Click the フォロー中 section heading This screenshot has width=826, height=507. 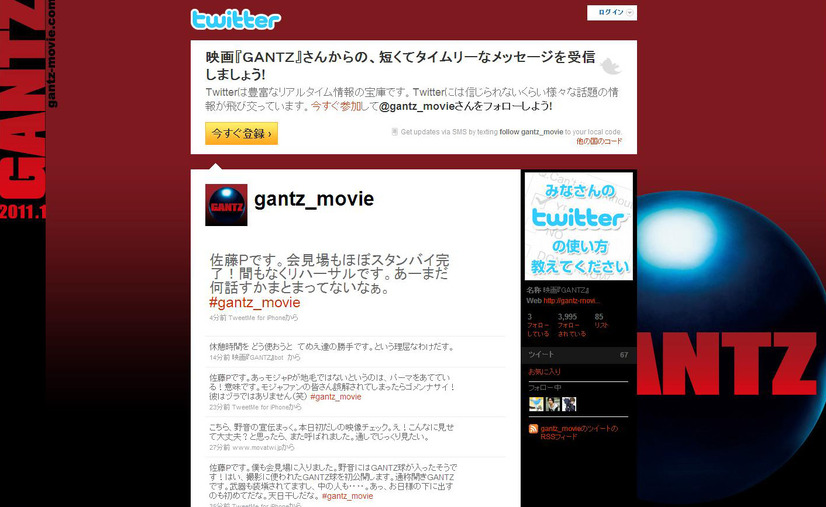(544, 387)
